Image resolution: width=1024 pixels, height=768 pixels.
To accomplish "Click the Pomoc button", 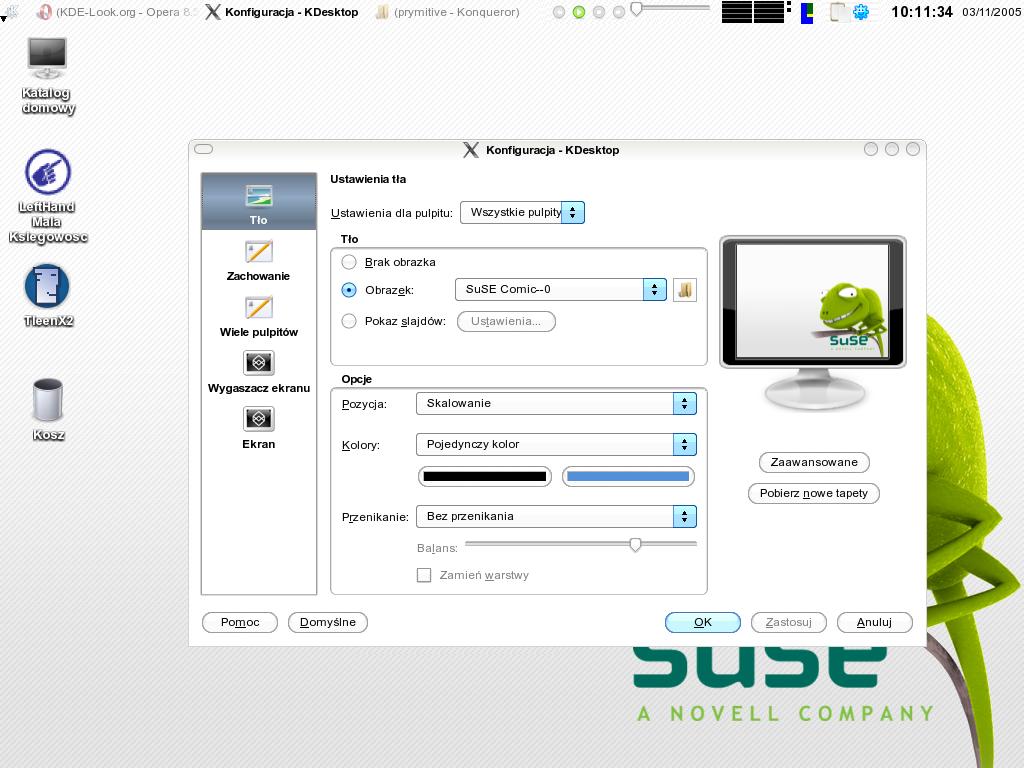I will point(240,622).
